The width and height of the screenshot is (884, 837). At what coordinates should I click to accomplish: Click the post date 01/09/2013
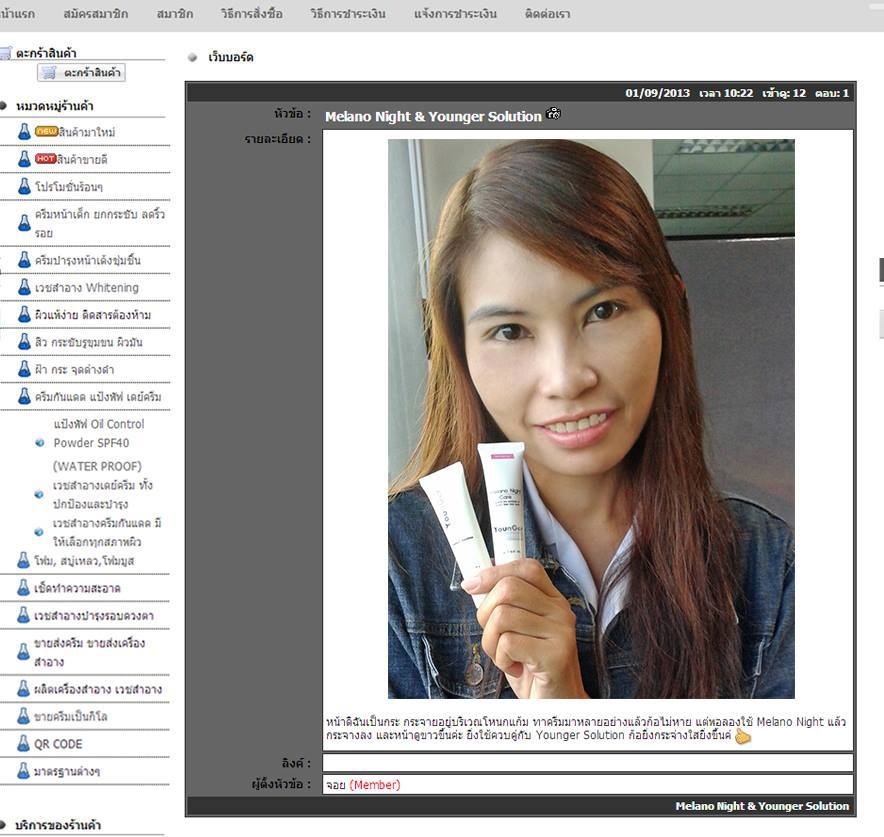pyautogui.click(x=657, y=93)
